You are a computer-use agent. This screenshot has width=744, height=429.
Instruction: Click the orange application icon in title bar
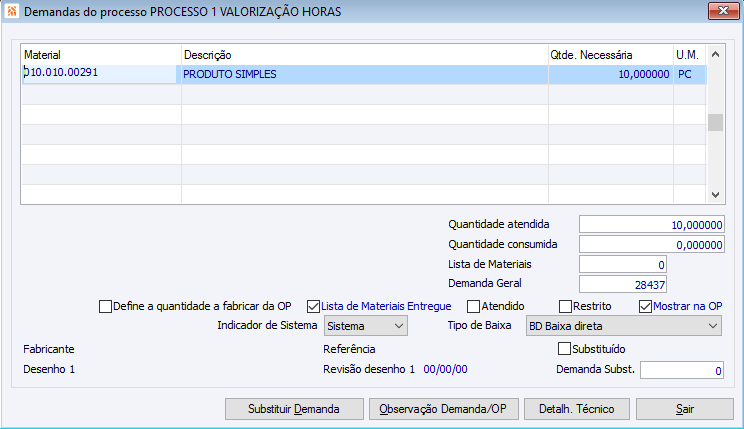click(x=11, y=11)
